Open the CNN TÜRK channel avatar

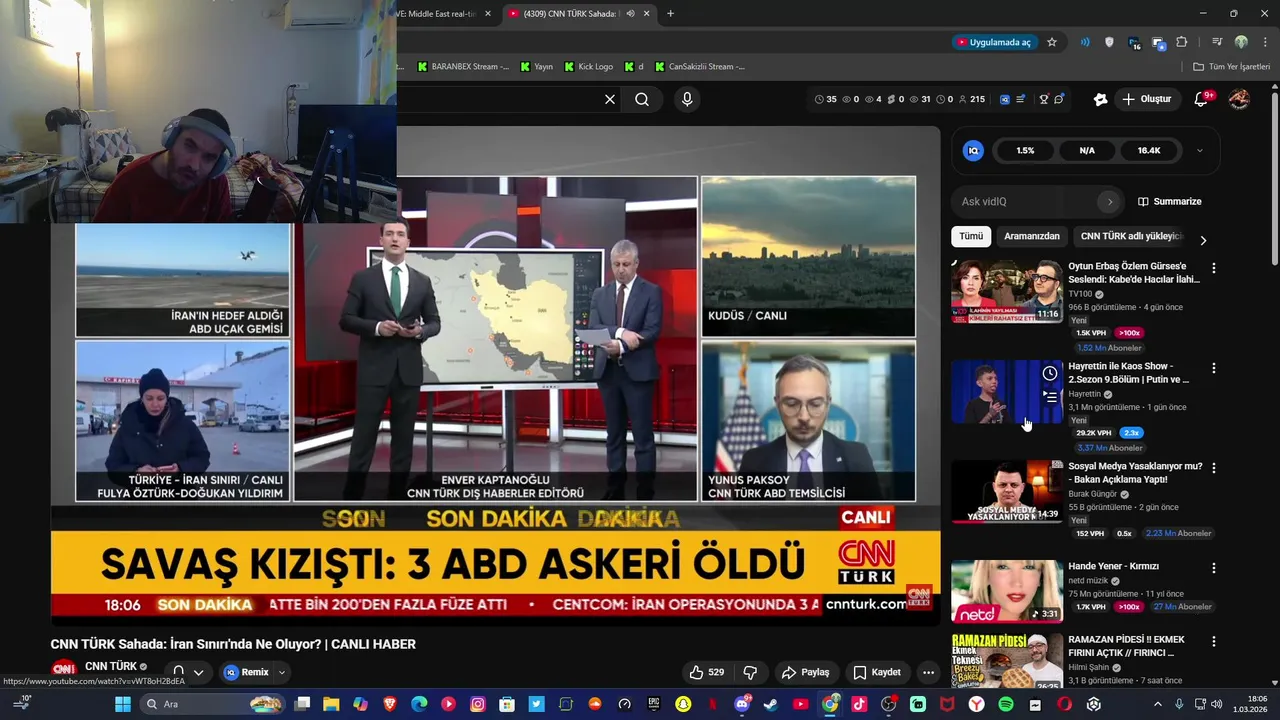[64, 669]
